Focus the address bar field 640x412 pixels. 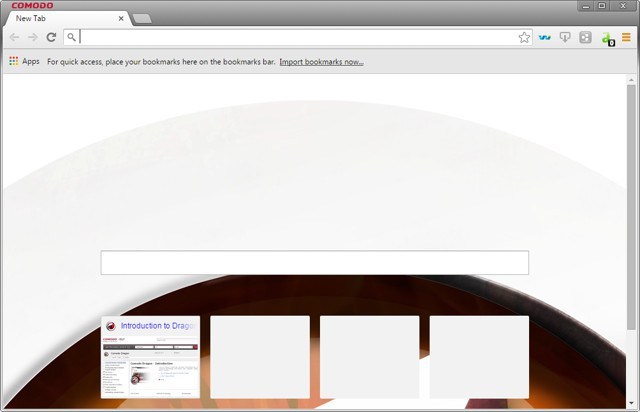298,37
